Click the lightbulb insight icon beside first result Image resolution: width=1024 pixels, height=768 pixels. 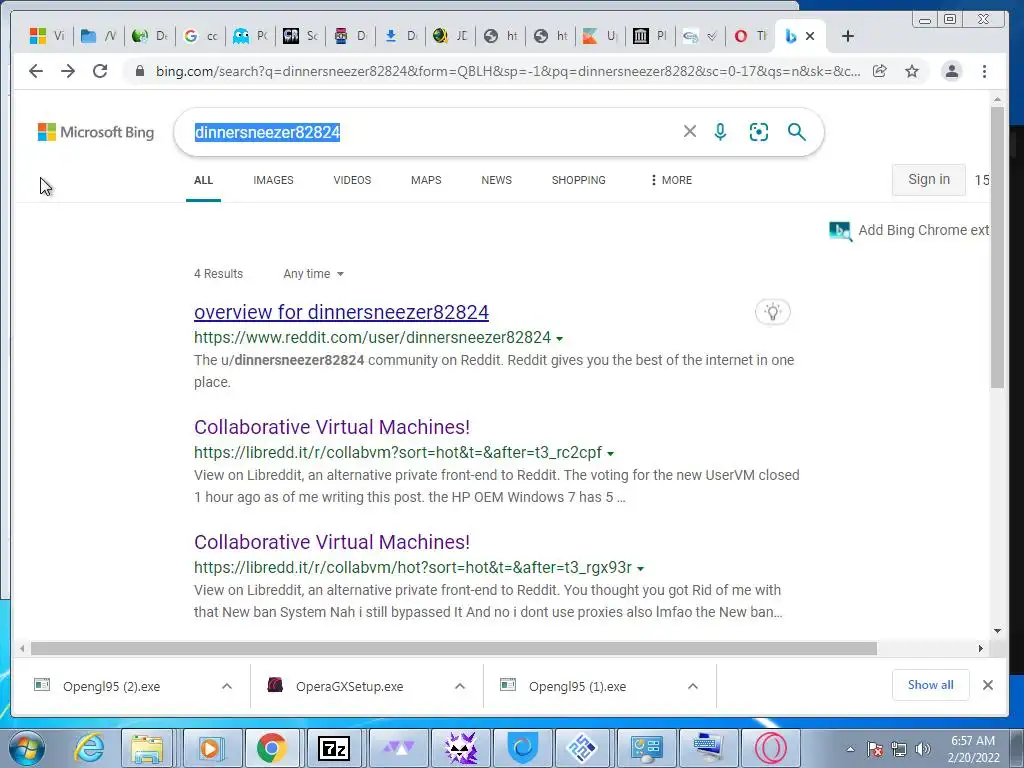point(773,312)
